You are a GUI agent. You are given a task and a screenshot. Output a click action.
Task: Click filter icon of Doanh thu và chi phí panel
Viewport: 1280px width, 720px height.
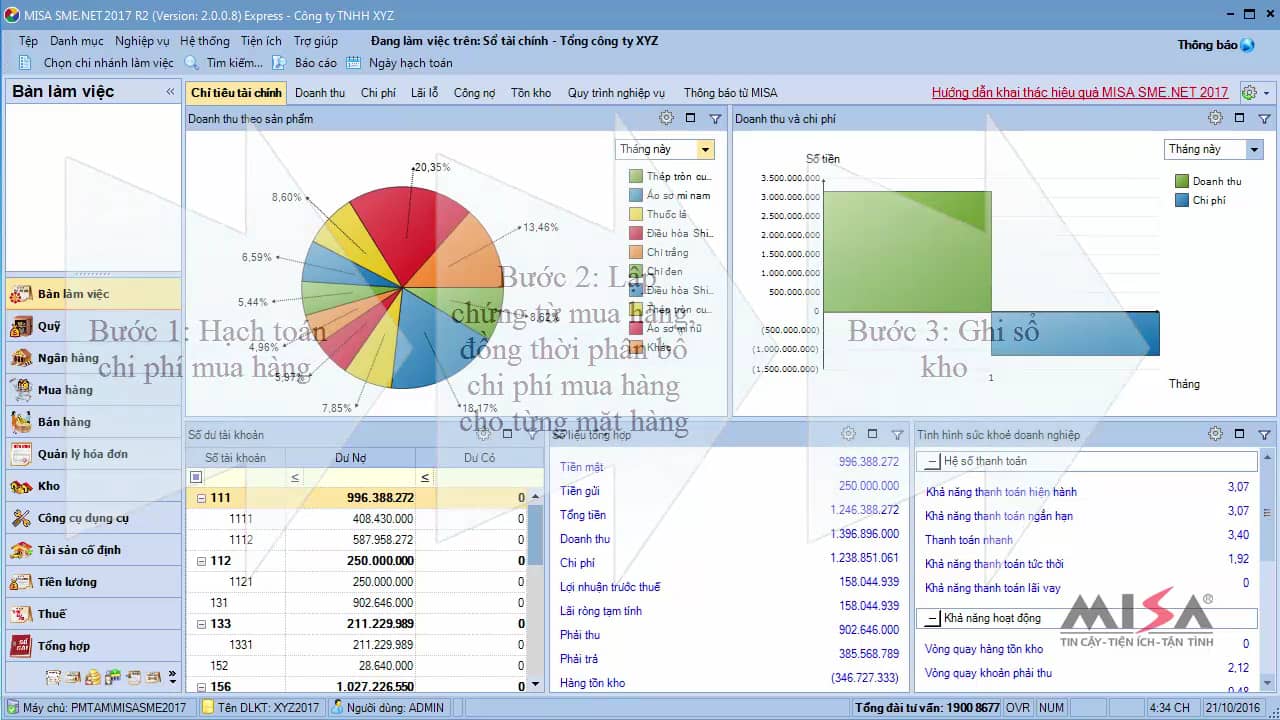click(1264, 118)
